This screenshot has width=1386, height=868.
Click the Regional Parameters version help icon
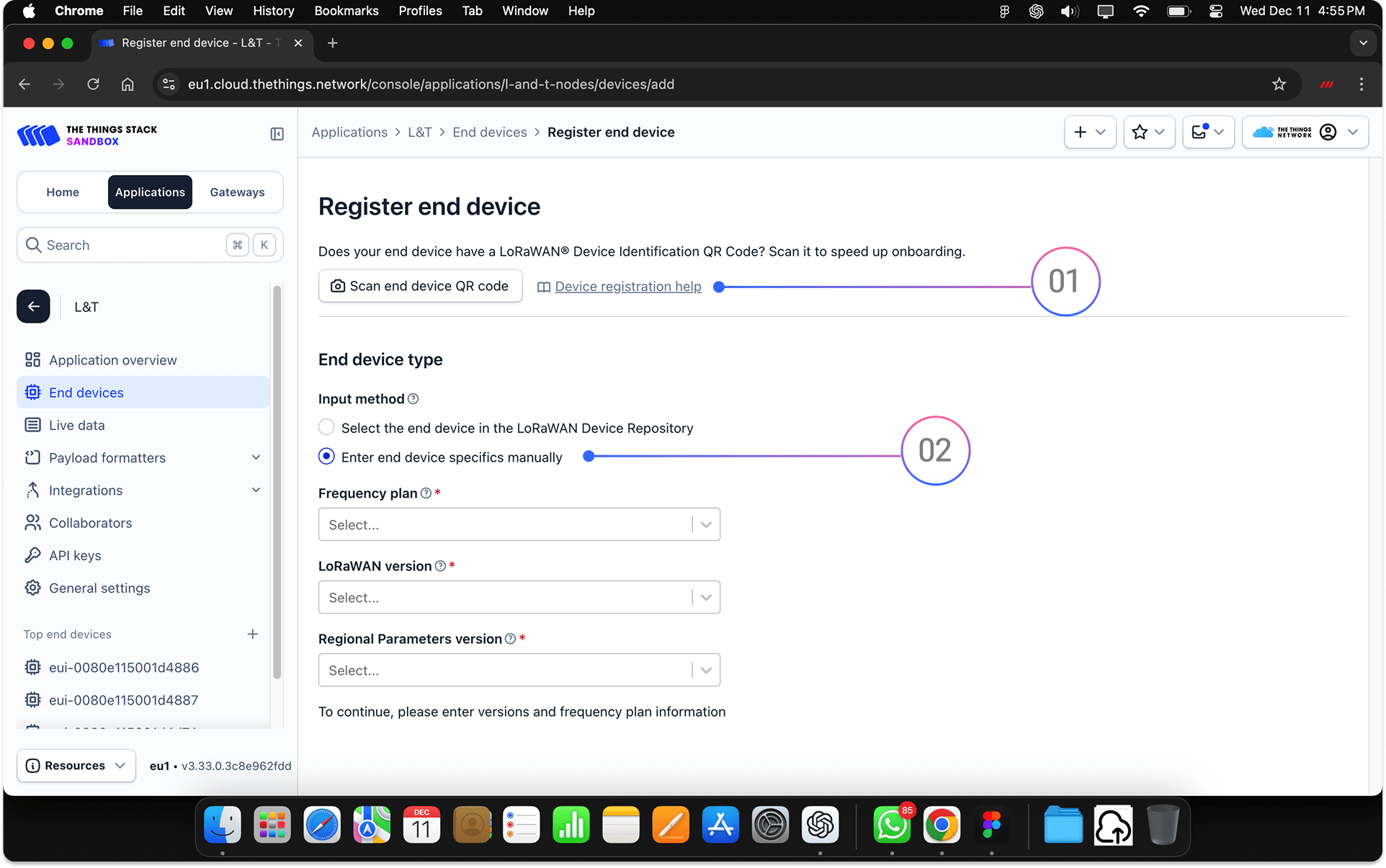510,639
